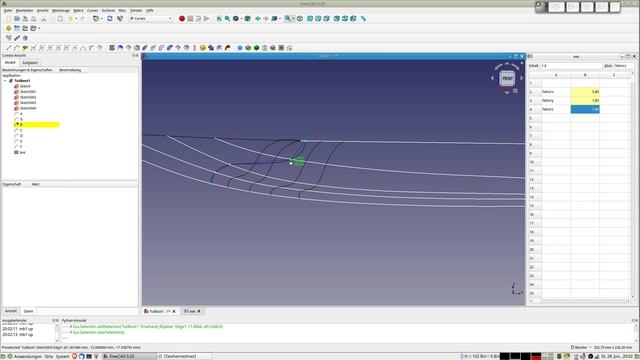Click the paste clipboard icon in toolbar
640x360 pixels.
click(x=60, y=18)
